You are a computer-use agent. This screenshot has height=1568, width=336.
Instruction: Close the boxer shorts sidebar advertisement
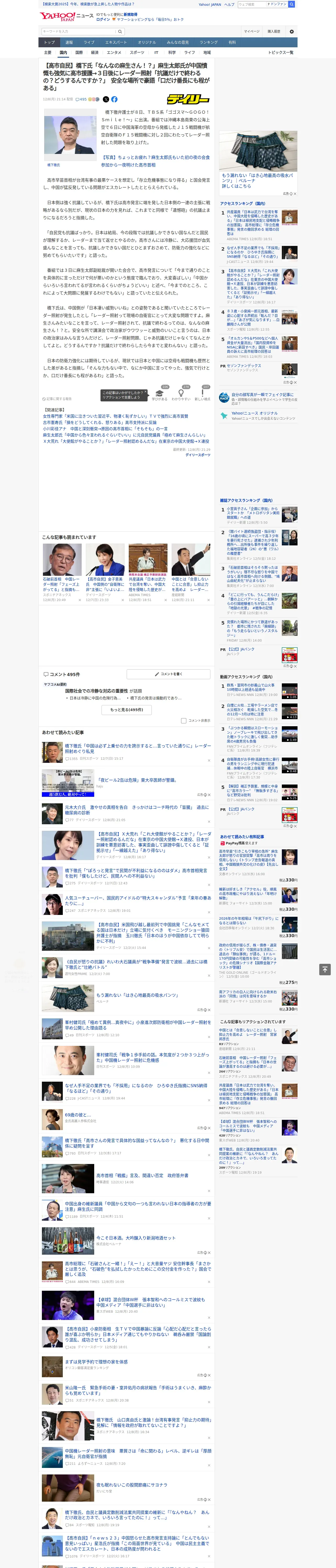(x=295, y=194)
